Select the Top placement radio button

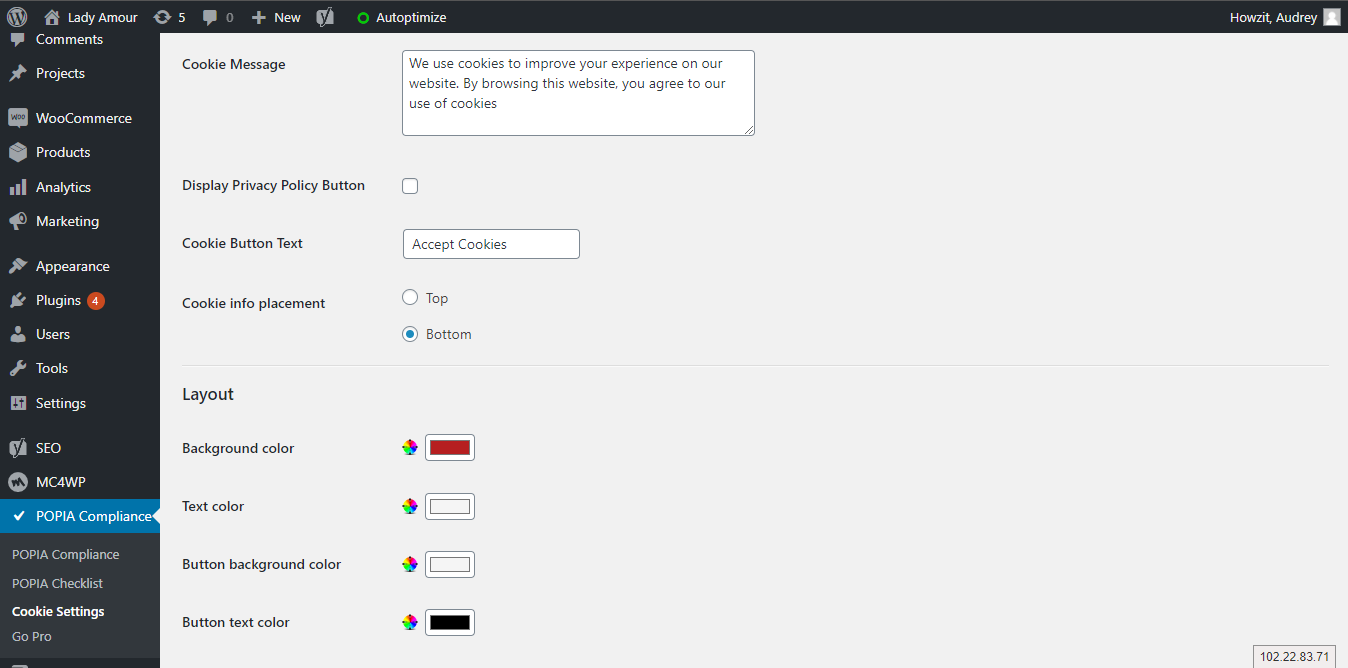pyautogui.click(x=410, y=297)
